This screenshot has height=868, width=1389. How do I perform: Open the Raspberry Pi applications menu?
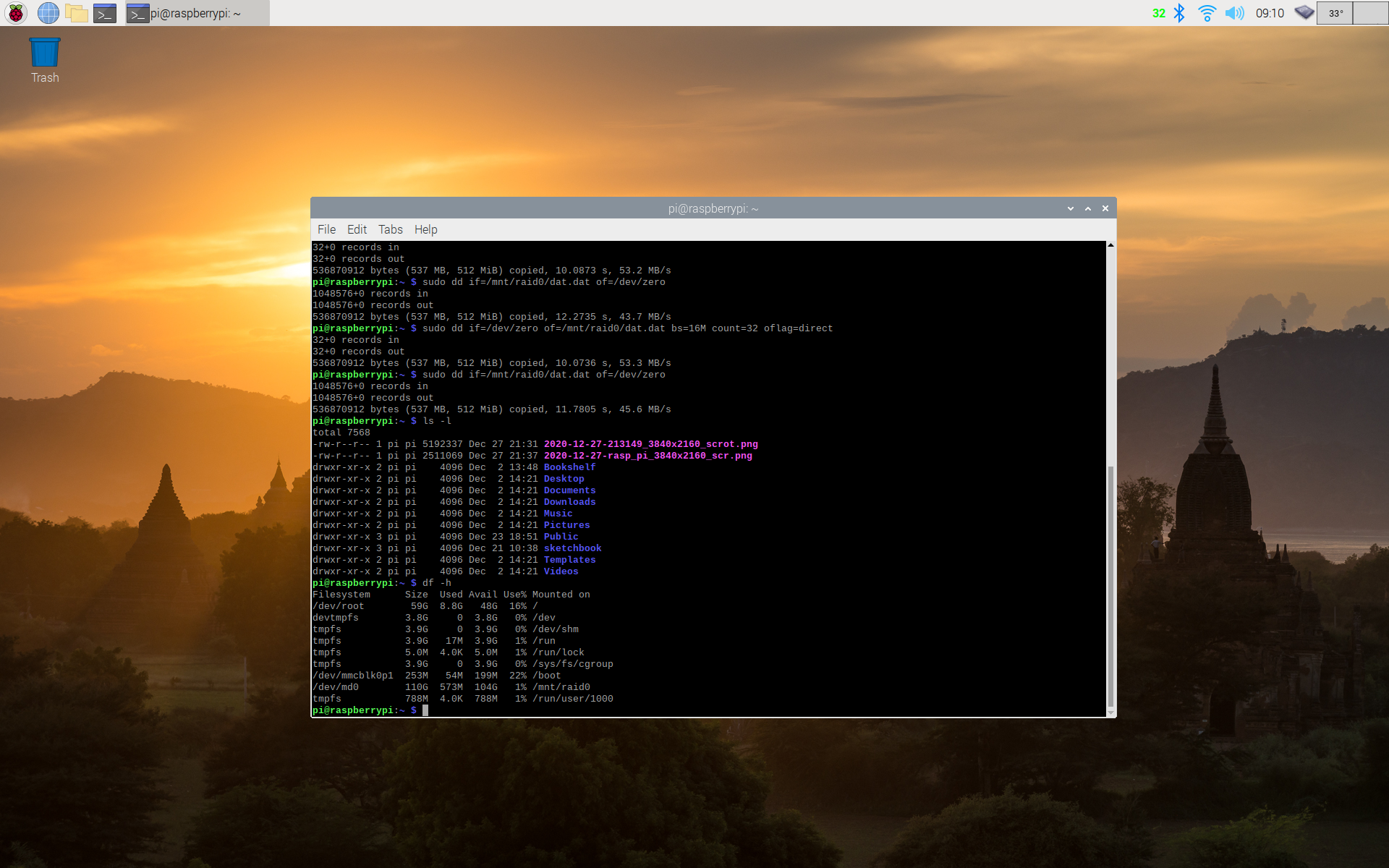pyautogui.click(x=16, y=13)
